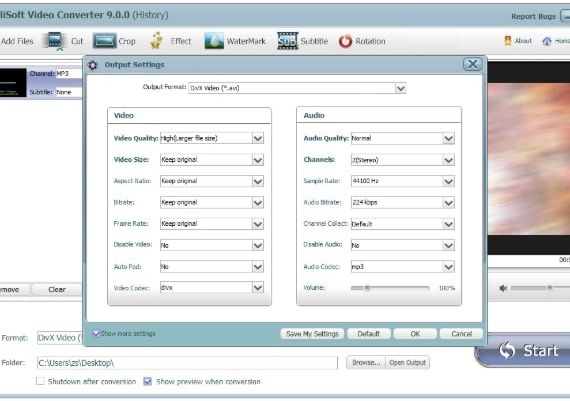This screenshot has width=570, height=401.
Task: Click the Browse... button
Action: [366, 362]
